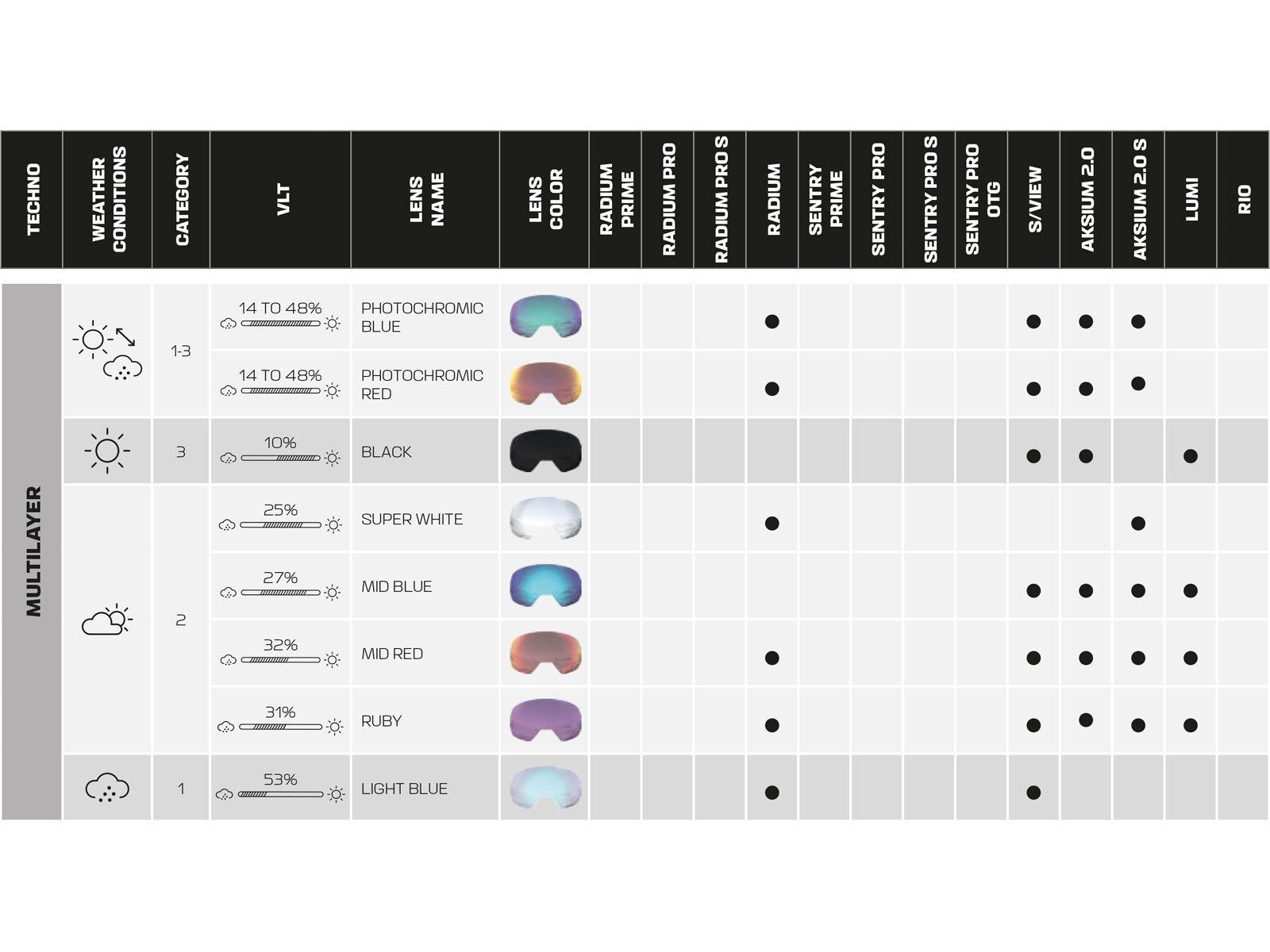Click the sun-to-snow variable weather icon

point(107,351)
